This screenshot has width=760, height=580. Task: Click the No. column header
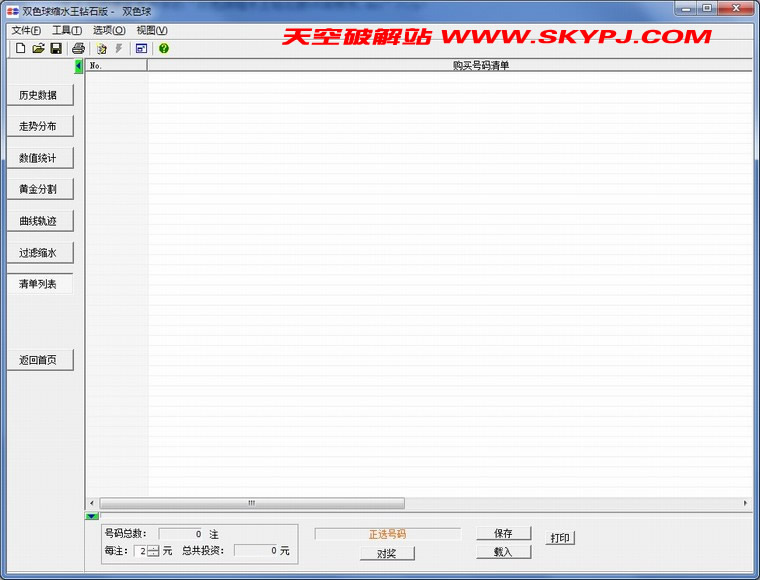click(116, 66)
